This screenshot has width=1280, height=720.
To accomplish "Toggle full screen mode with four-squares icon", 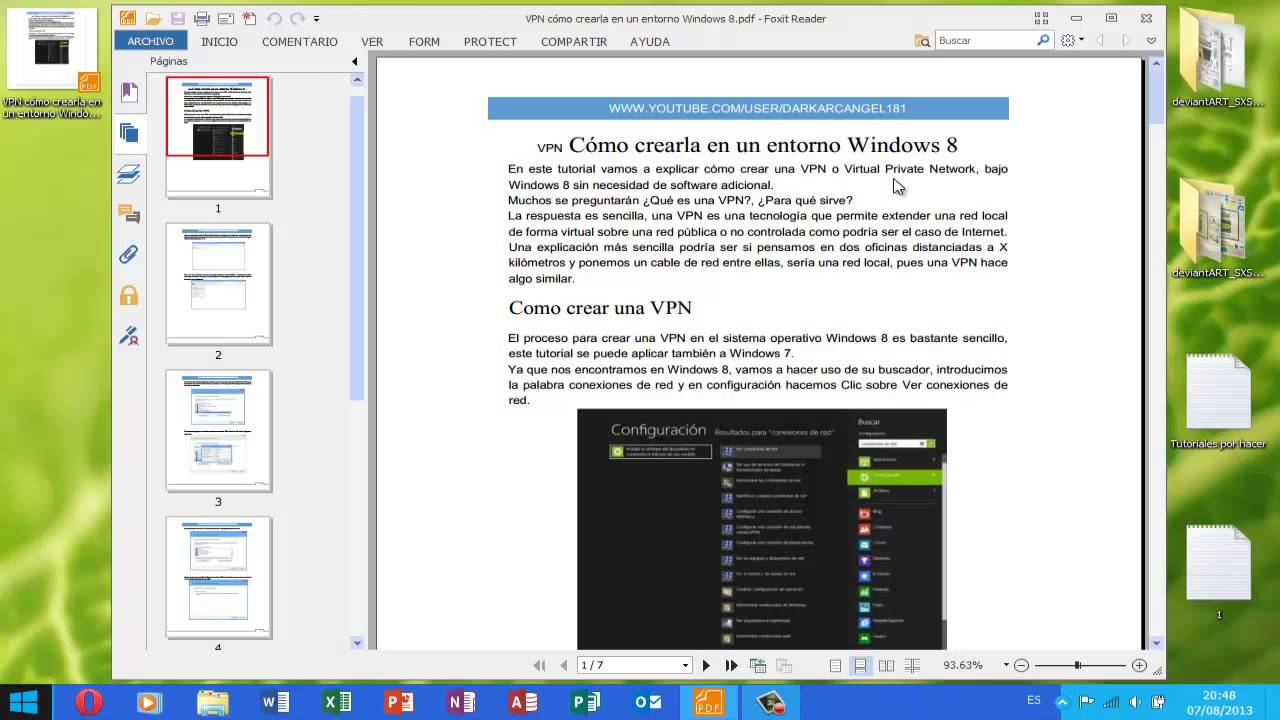I will point(1041,18).
